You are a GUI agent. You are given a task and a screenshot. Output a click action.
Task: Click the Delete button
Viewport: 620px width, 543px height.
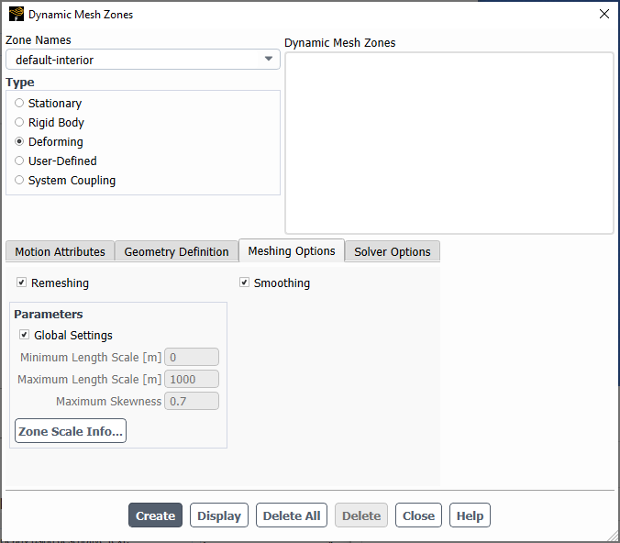(x=361, y=515)
